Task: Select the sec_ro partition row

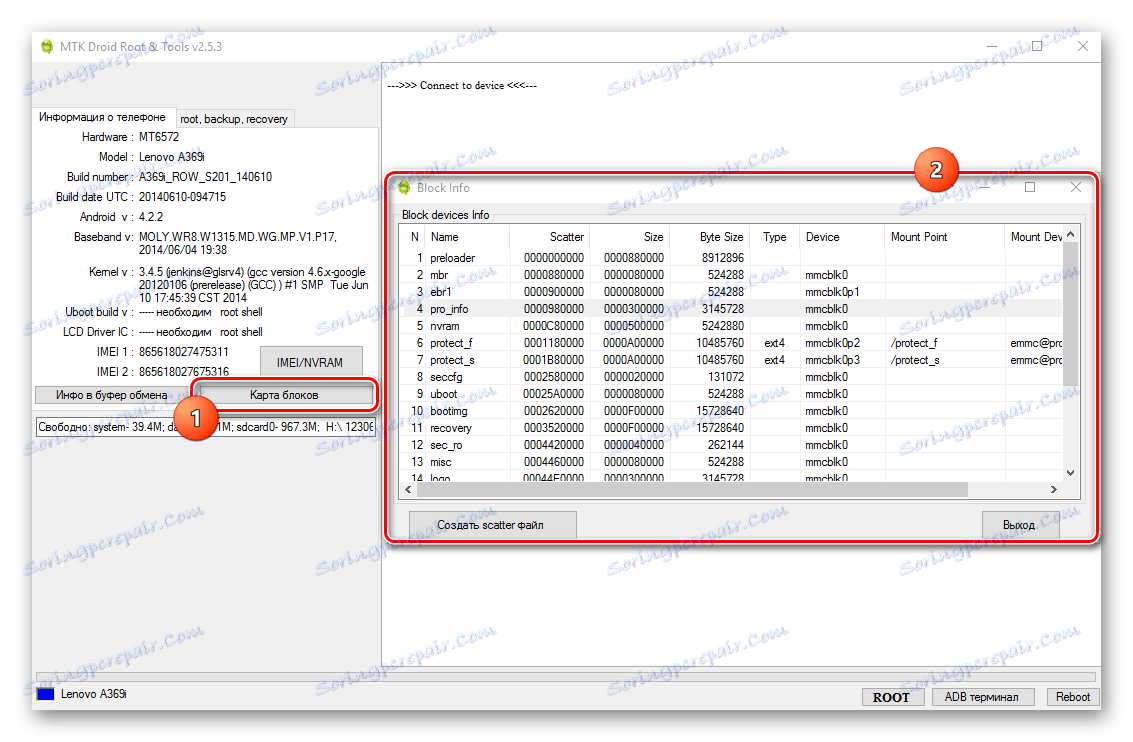Action: pyautogui.click(x=732, y=445)
